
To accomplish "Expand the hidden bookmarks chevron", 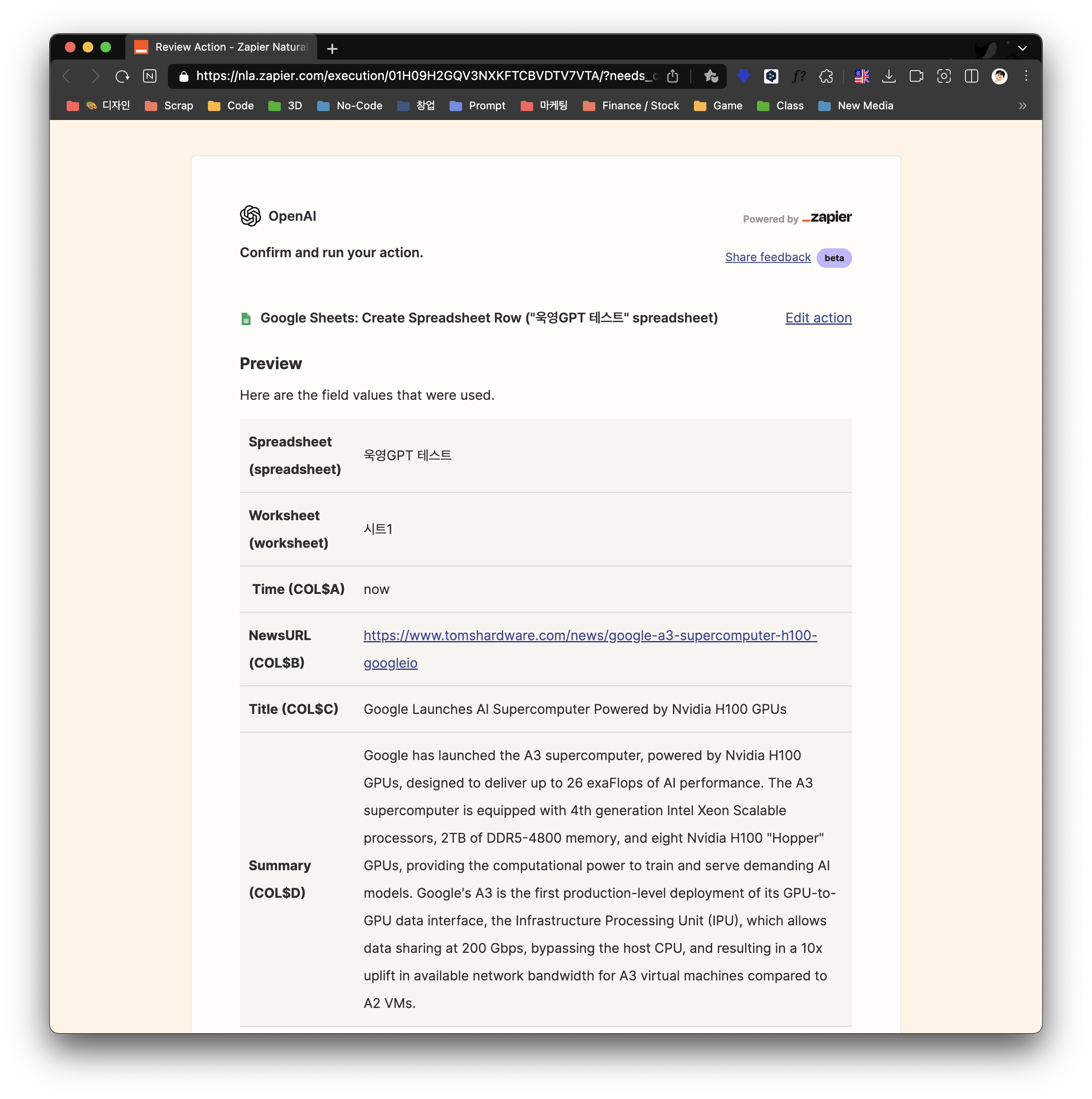I will pos(1022,106).
